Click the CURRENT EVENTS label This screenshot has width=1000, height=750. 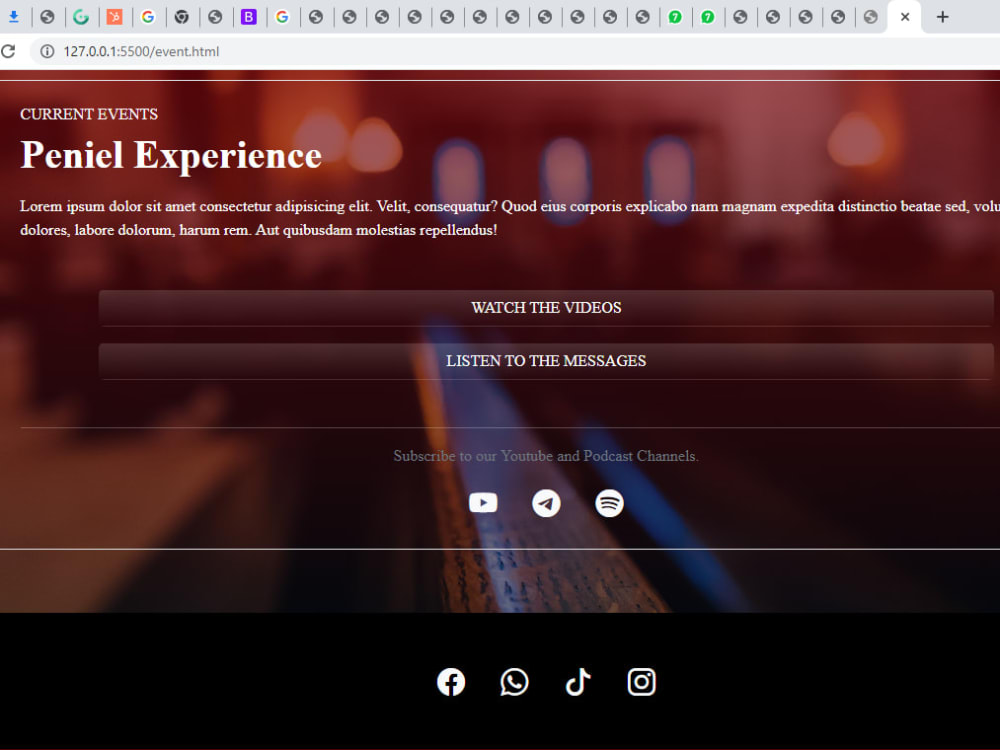(89, 114)
